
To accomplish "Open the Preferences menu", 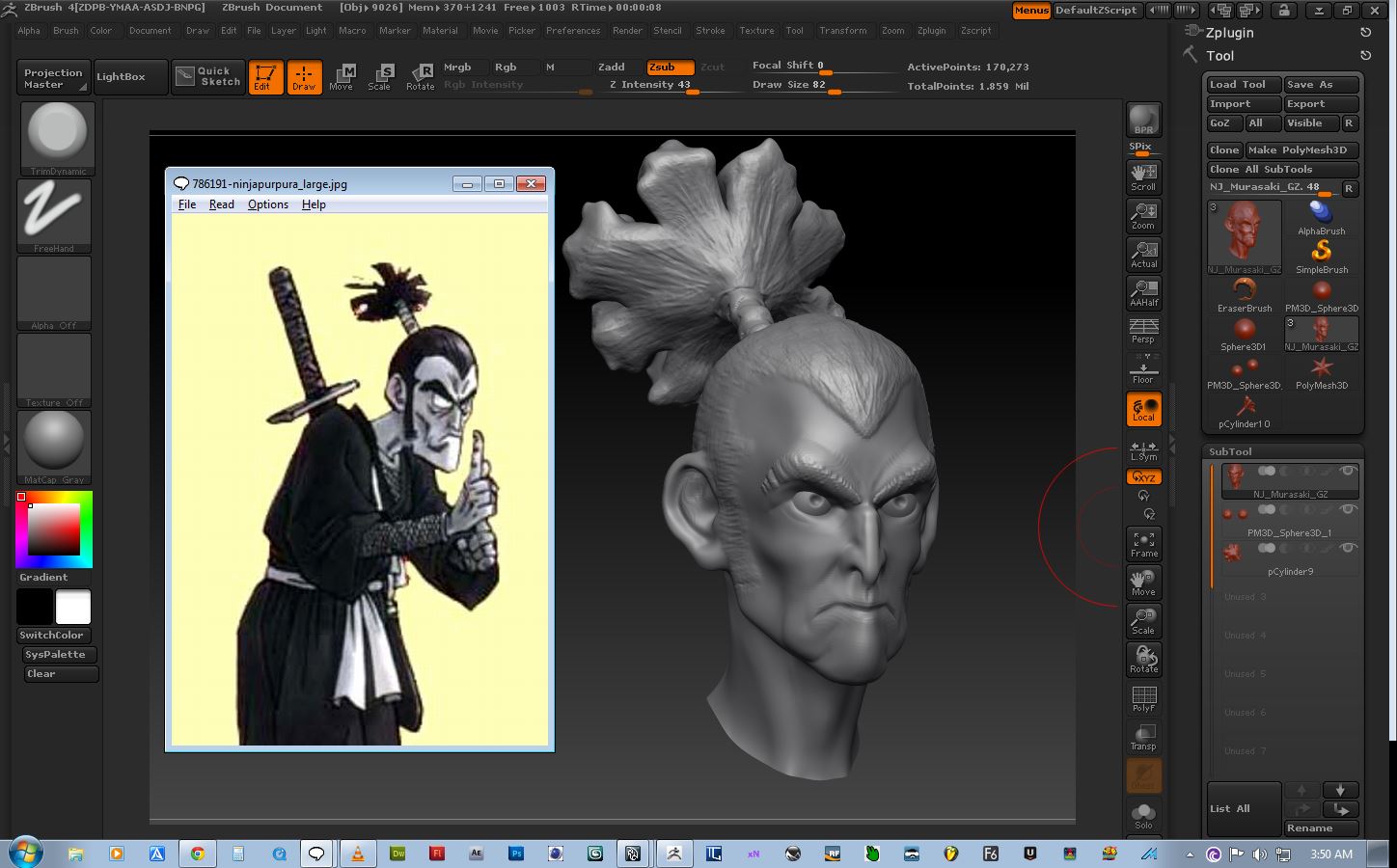I will 573,31.
